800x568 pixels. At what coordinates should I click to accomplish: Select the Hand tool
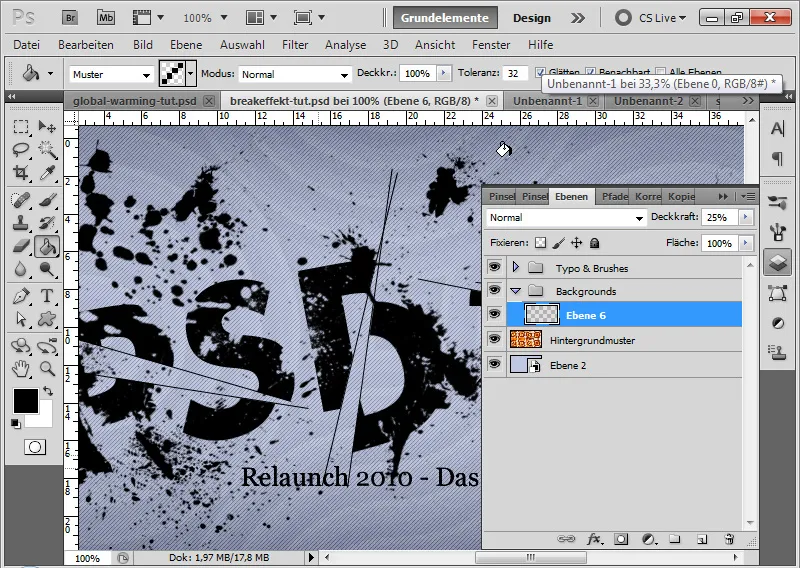pos(20,368)
